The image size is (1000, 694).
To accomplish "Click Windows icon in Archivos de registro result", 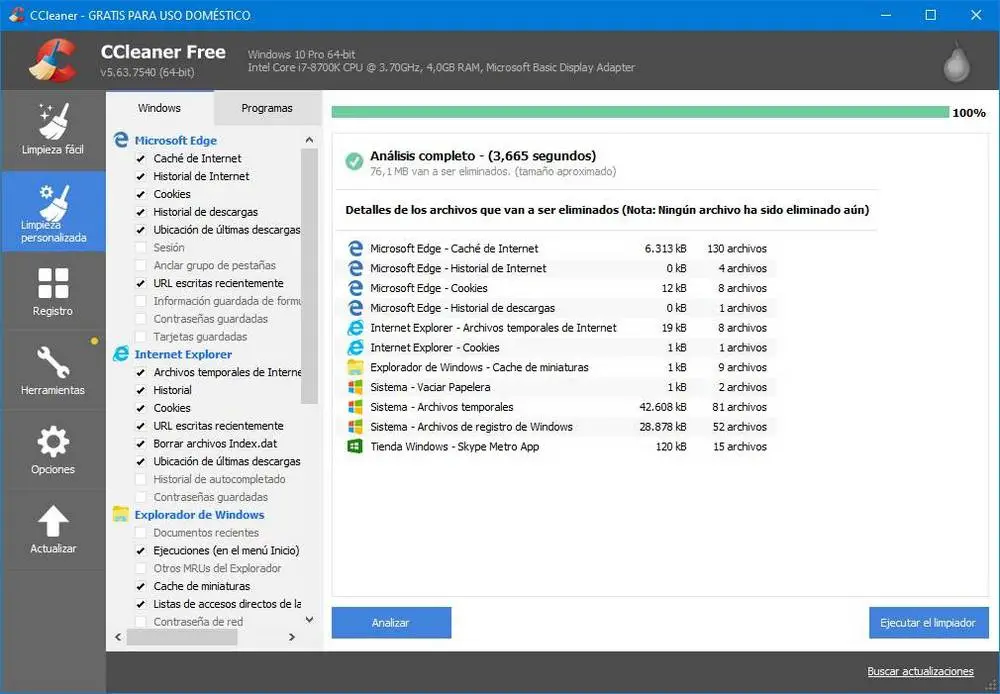I will [355, 426].
